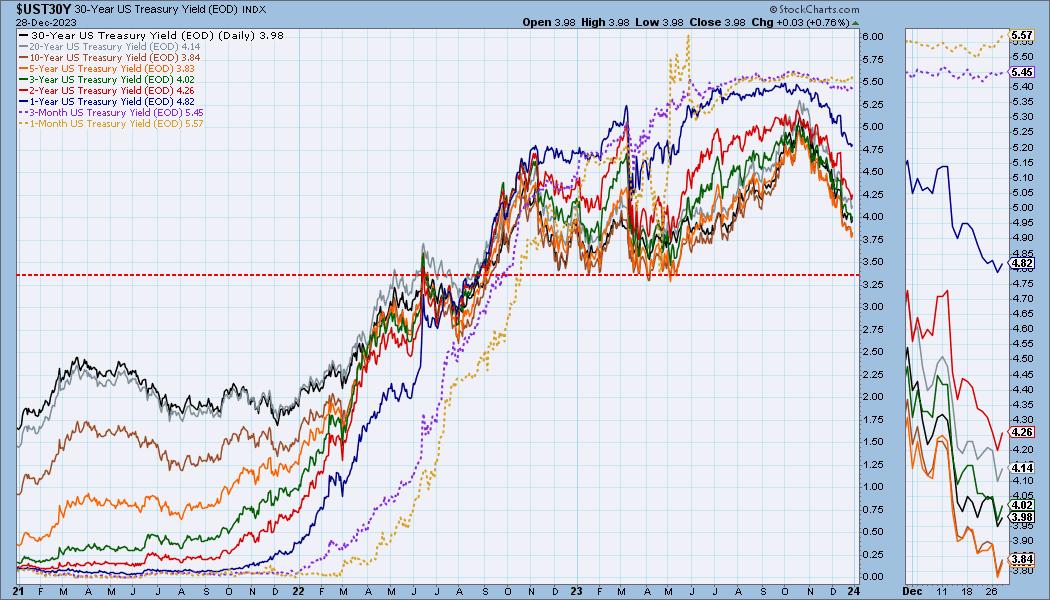1050x600 pixels.
Task: Click the 3.98 value tag on the right panel
Action: point(1022,517)
